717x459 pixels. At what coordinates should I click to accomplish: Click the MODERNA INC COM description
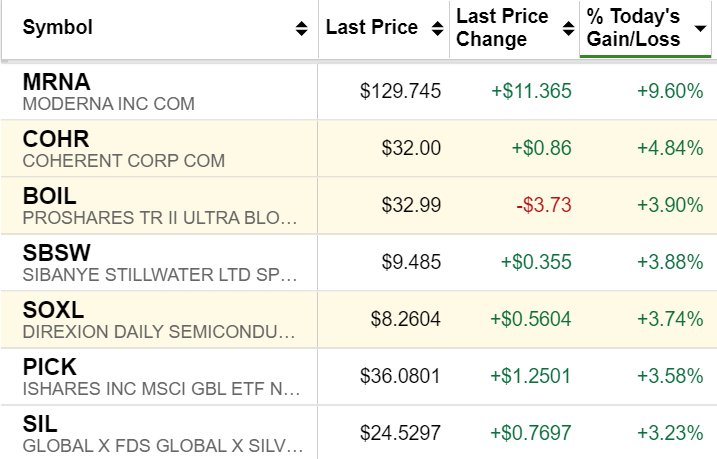click(x=108, y=104)
